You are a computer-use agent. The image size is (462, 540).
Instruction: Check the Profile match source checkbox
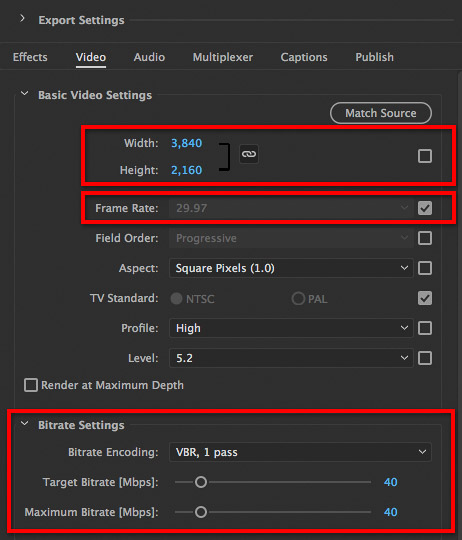[425, 328]
